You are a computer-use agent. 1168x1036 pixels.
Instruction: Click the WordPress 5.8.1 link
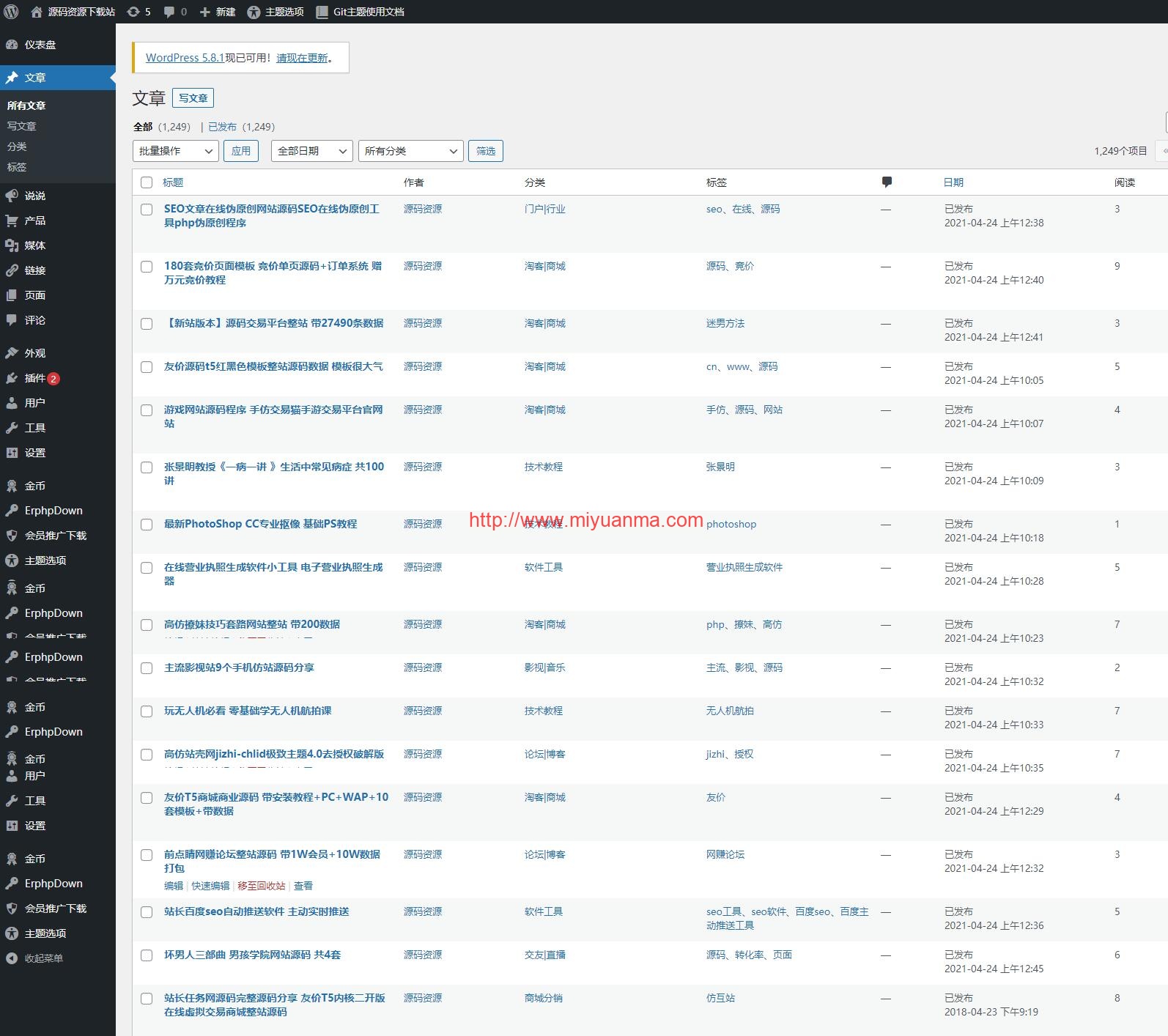point(185,58)
